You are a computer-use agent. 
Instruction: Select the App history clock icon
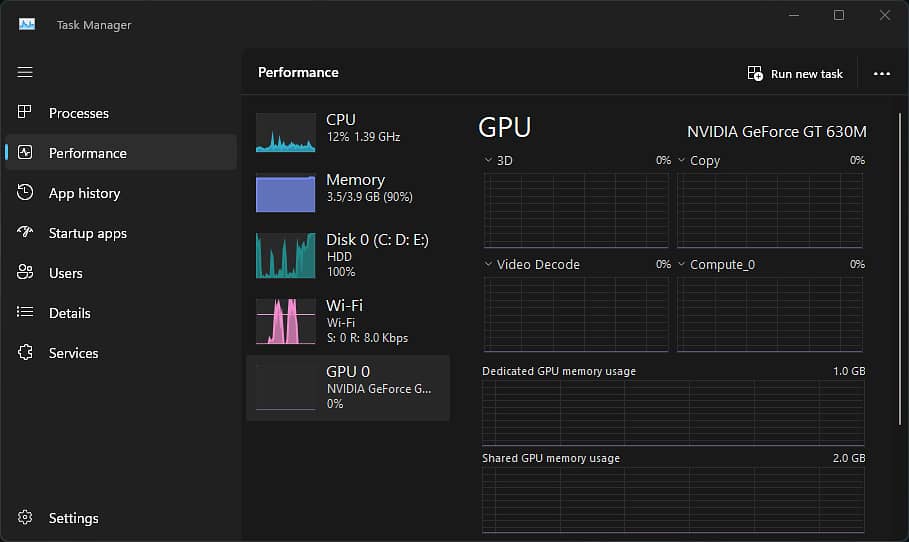26,193
